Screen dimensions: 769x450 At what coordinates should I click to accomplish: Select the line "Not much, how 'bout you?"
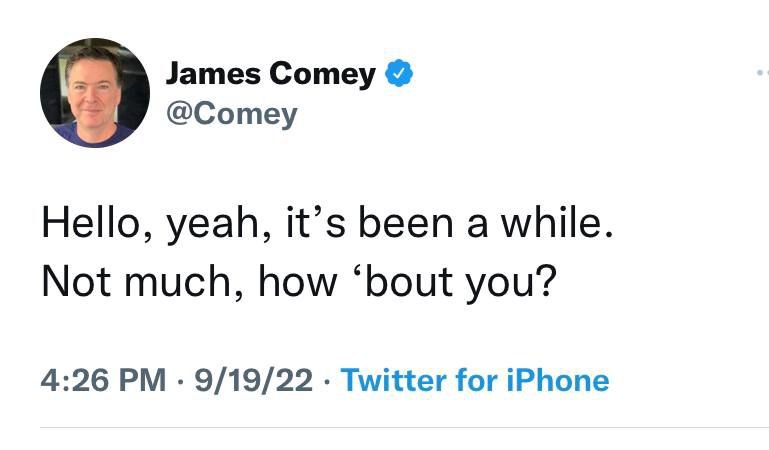pyautogui.click(x=299, y=282)
